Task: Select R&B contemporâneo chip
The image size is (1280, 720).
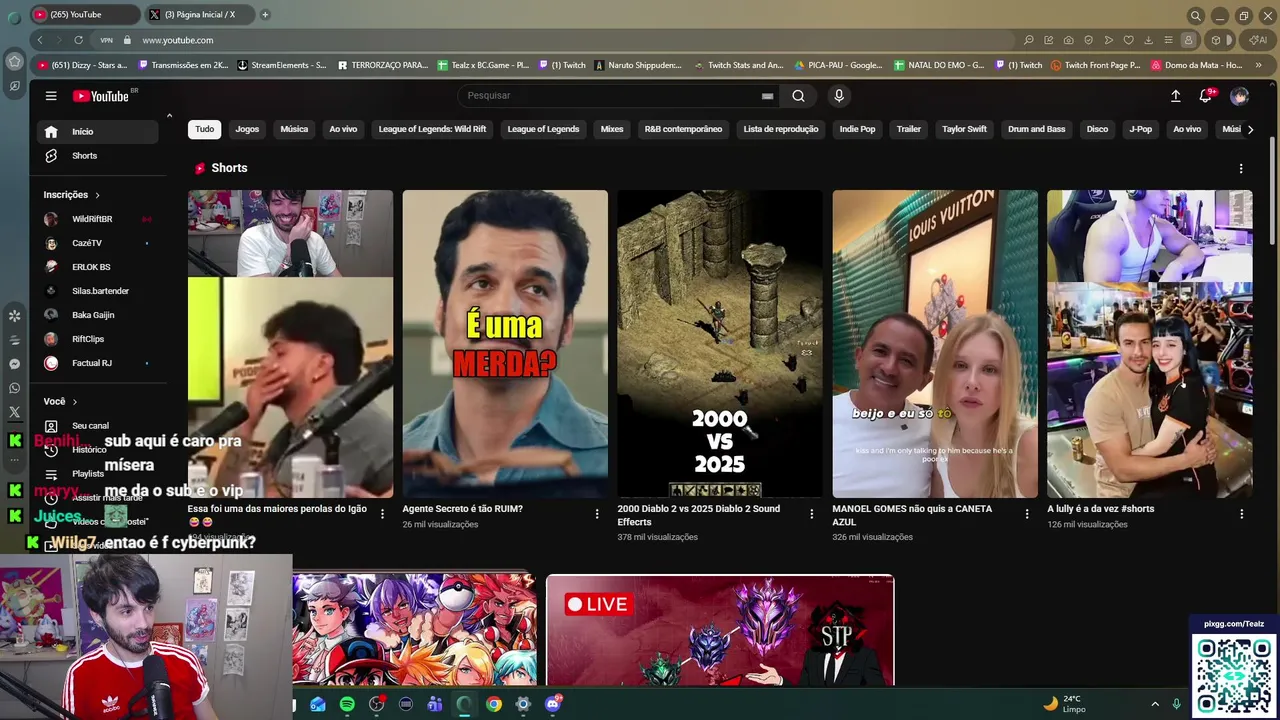Action: point(683,129)
